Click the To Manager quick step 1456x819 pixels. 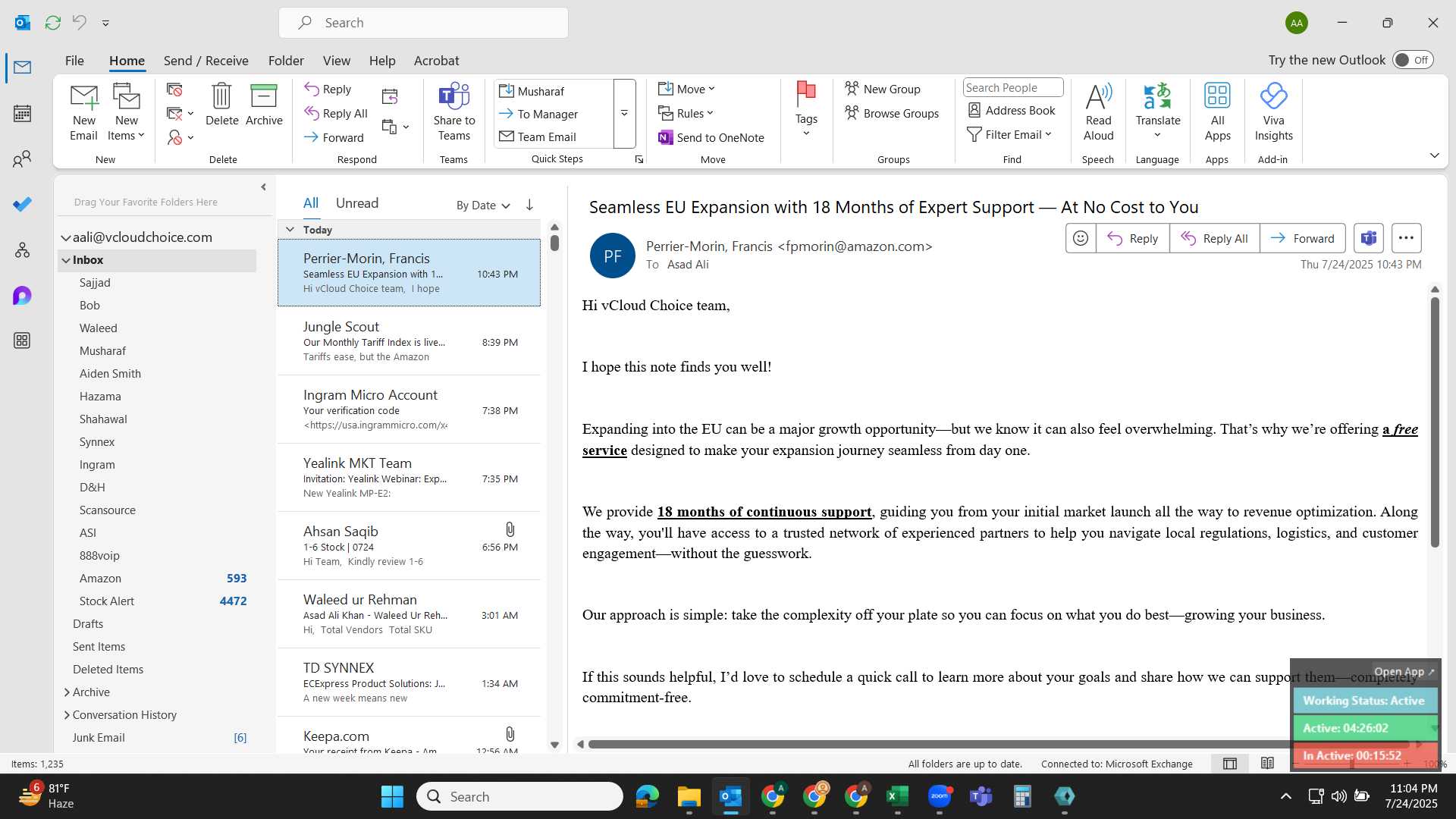click(x=538, y=114)
